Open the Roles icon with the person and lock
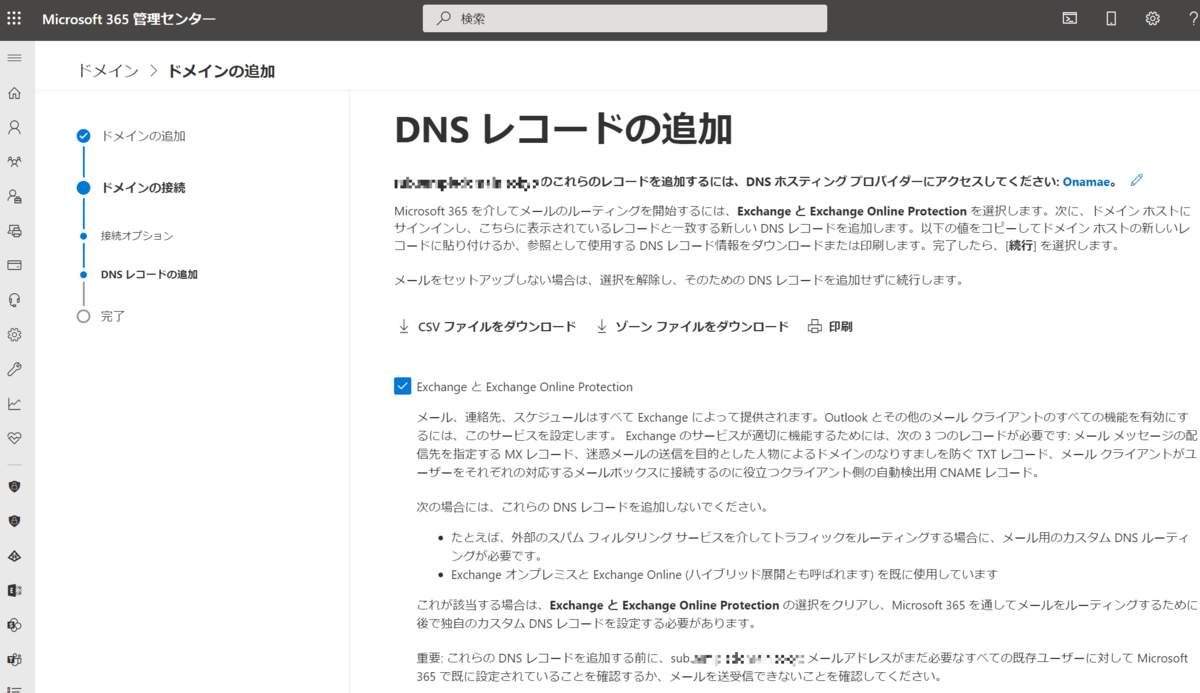The width and height of the screenshot is (1200, 693). pyautogui.click(x=14, y=196)
